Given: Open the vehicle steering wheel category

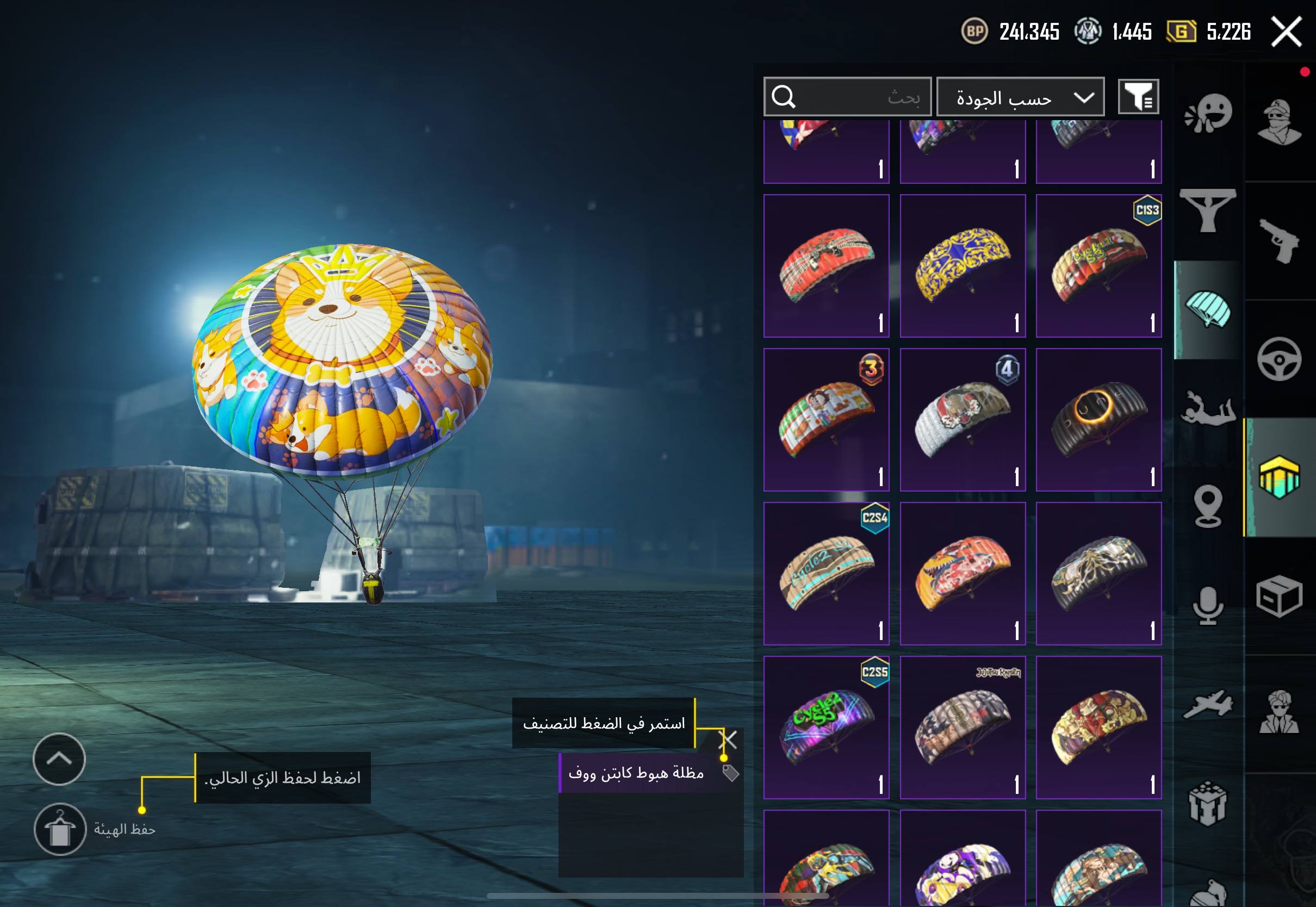Looking at the screenshot, I should pyautogui.click(x=1279, y=359).
